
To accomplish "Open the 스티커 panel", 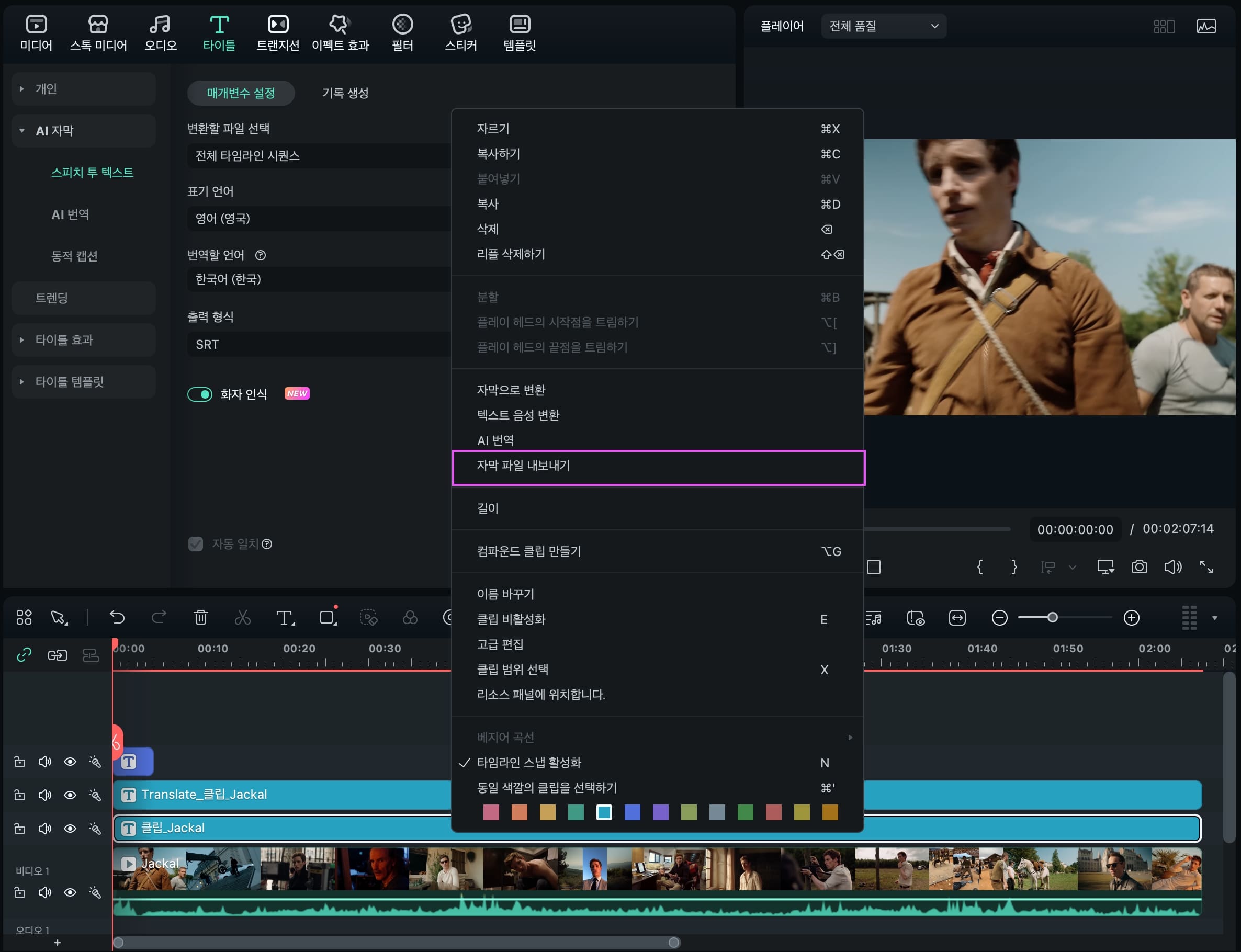I will (461, 31).
